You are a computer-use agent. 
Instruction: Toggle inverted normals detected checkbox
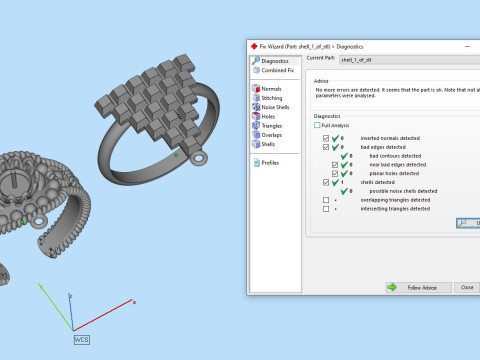coord(326,138)
